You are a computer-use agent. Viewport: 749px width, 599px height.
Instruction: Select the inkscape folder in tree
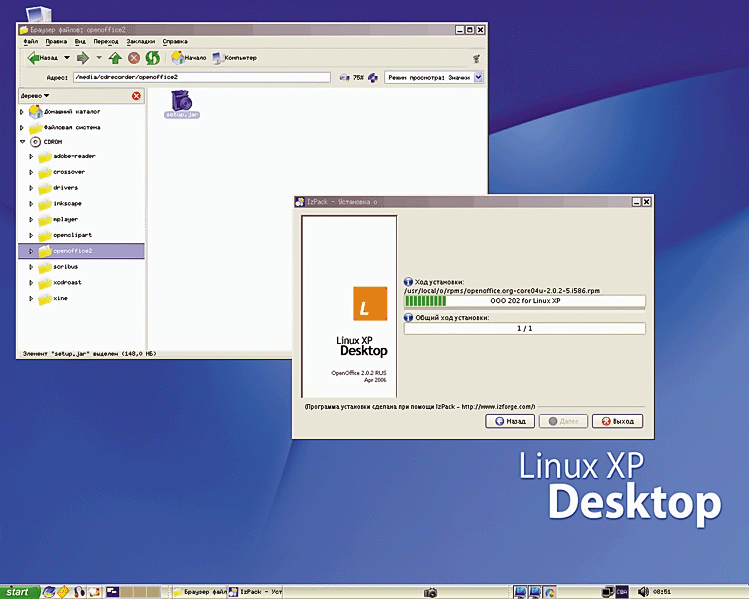coord(60,204)
